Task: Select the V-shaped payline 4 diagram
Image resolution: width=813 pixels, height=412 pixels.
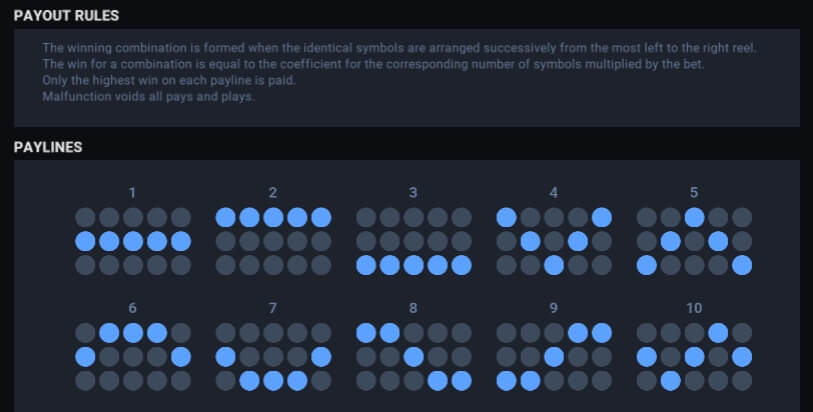Action: (x=554, y=241)
